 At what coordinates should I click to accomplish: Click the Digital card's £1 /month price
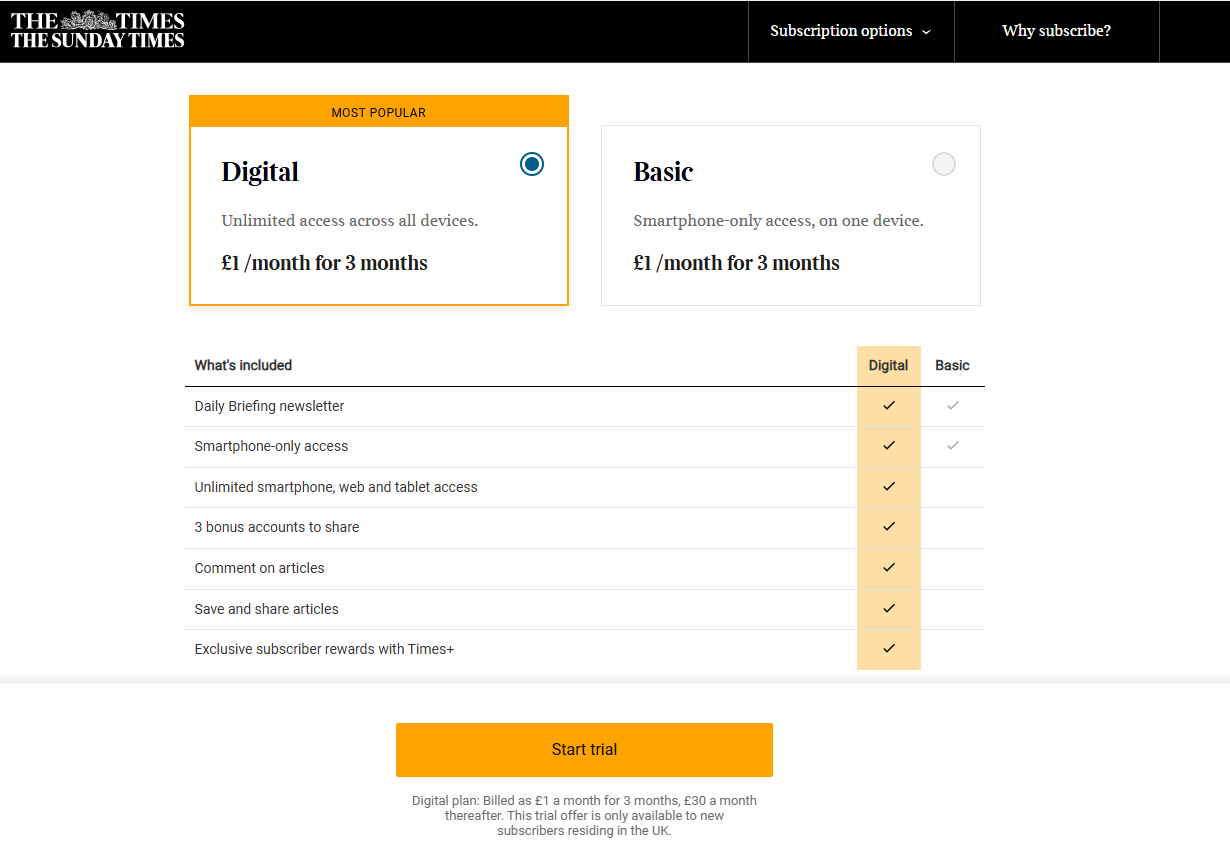point(325,263)
